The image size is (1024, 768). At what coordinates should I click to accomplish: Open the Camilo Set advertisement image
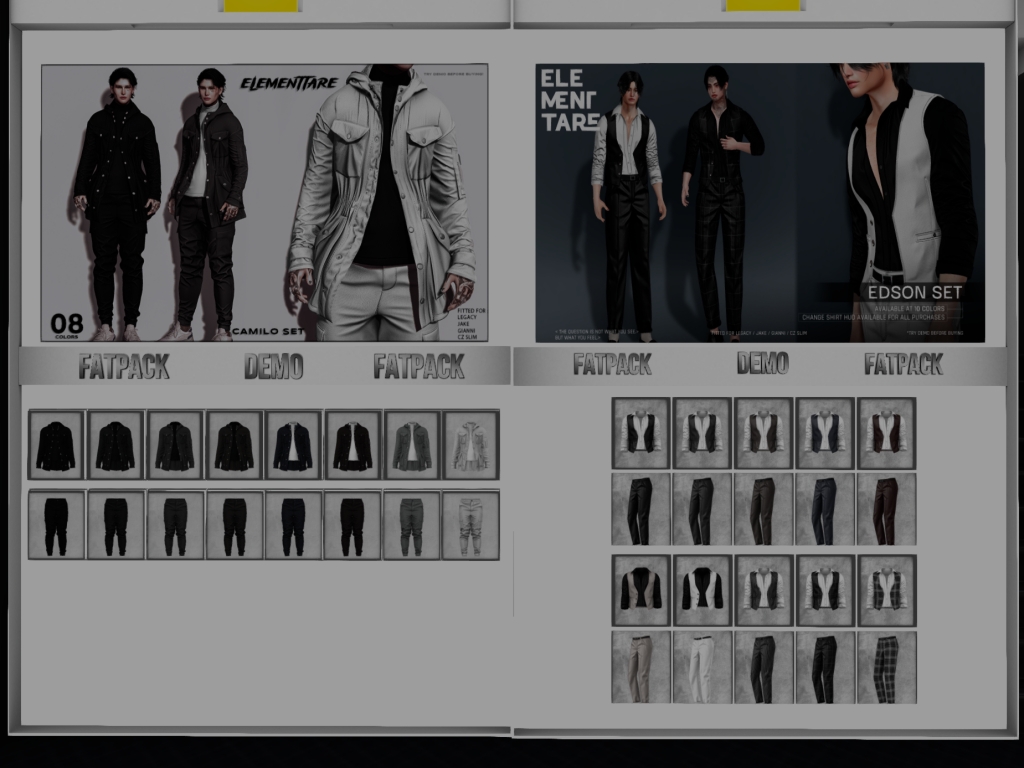[264, 204]
